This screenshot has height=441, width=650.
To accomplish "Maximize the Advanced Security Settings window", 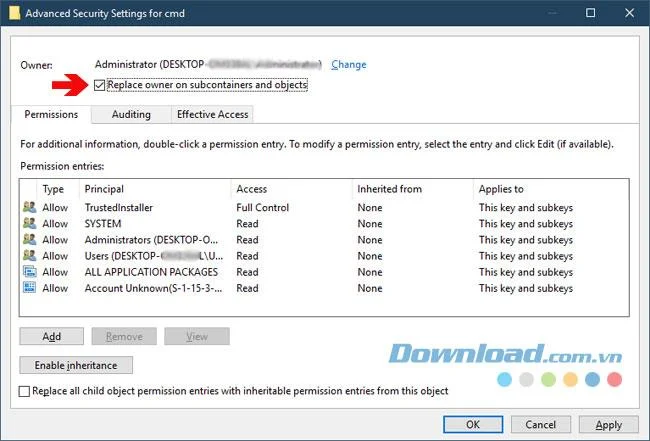I will click(x=590, y=13).
